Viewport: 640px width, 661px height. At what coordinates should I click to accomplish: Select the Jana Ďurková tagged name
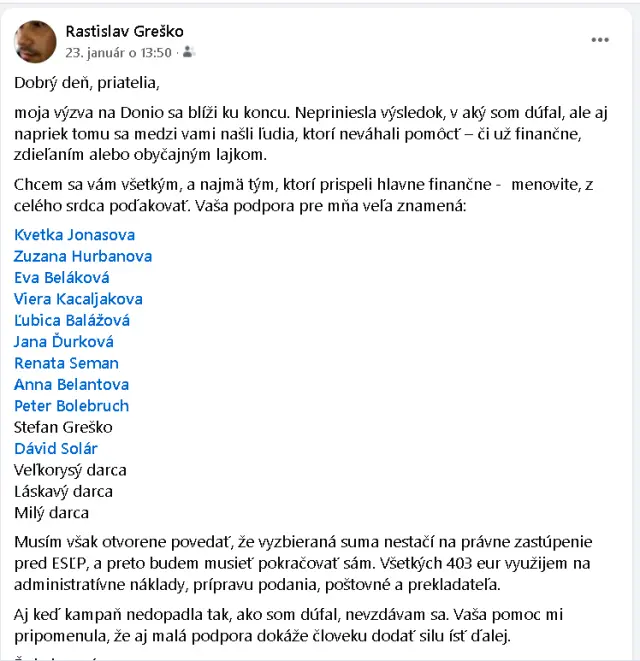(x=64, y=342)
